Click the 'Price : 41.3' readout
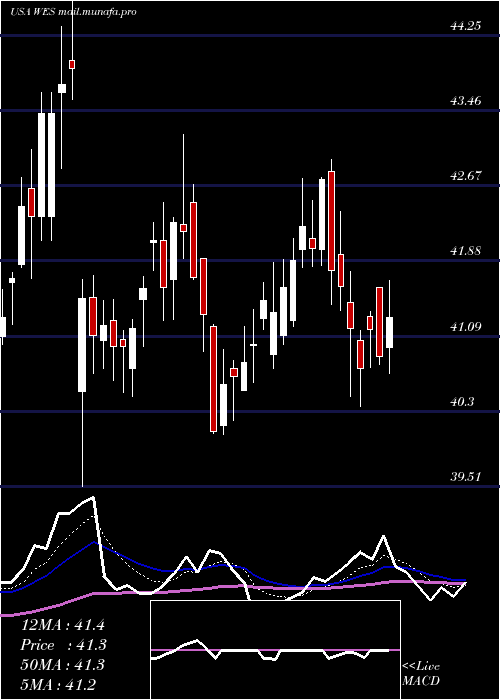The image size is (500, 700). 64,646
